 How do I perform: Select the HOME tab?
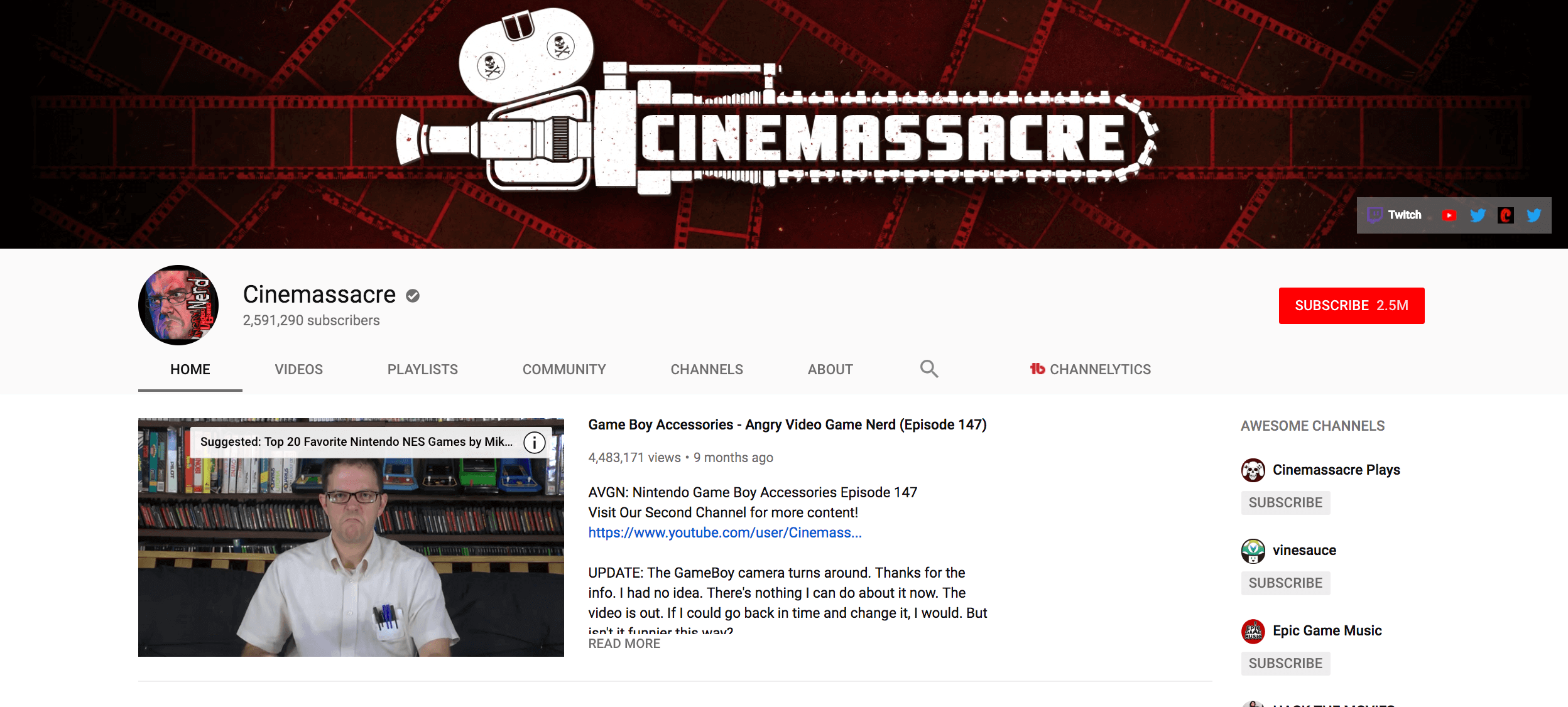[190, 369]
